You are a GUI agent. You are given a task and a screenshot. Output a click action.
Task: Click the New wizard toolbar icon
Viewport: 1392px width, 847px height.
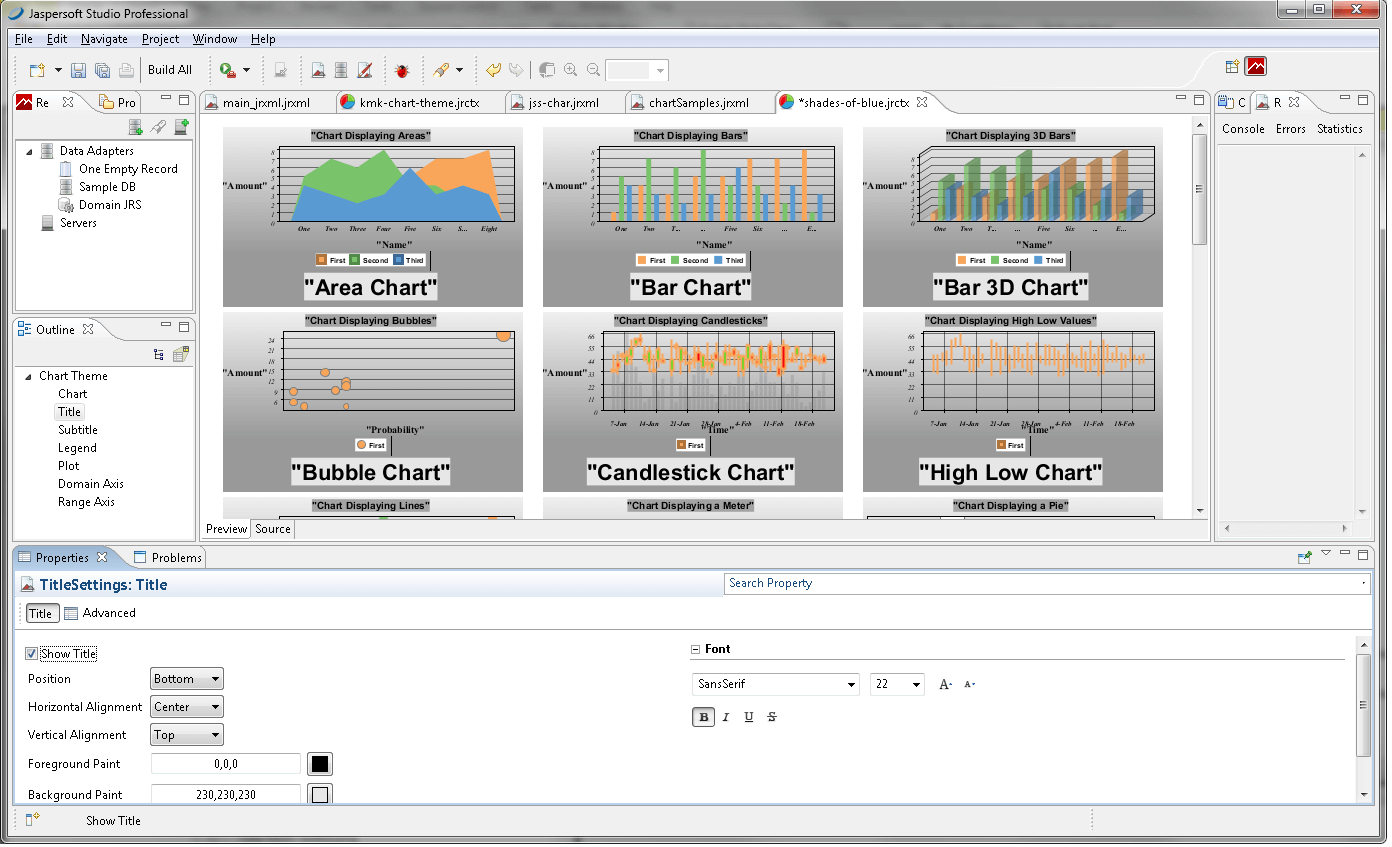(37, 70)
